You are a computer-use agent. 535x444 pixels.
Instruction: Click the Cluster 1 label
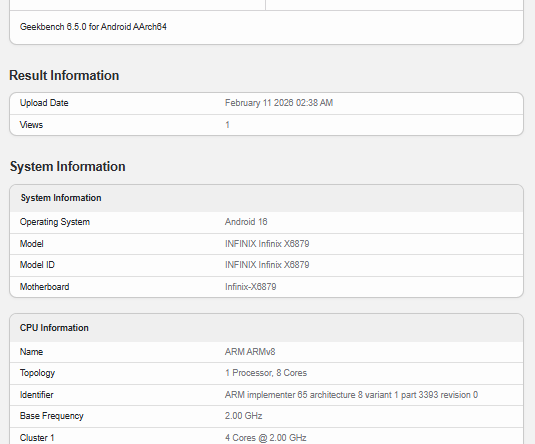[37, 438]
